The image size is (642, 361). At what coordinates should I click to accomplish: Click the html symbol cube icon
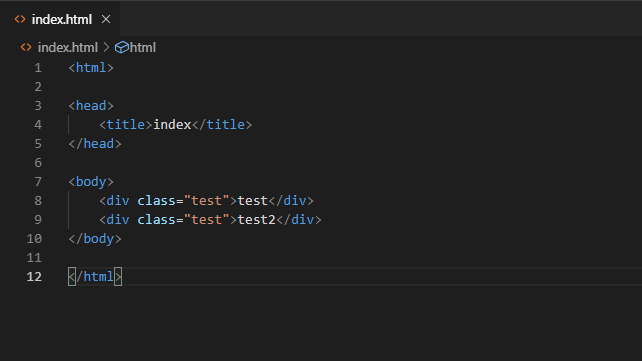click(x=122, y=47)
